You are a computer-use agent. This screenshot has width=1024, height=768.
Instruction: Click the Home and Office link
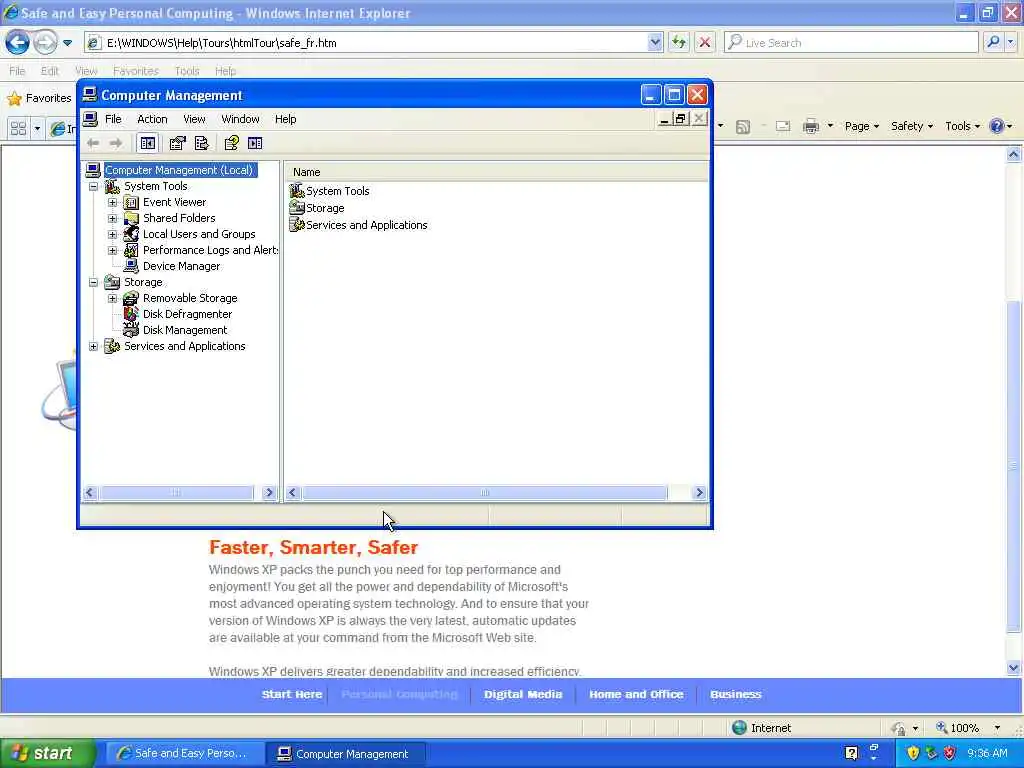(636, 694)
